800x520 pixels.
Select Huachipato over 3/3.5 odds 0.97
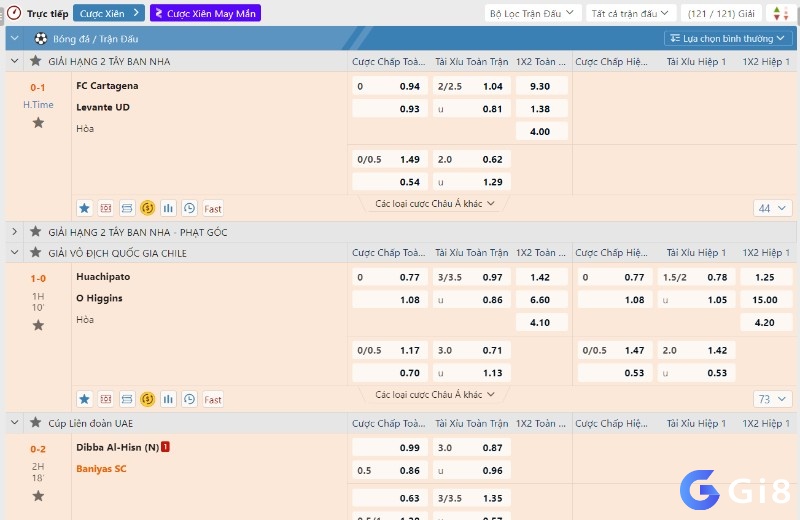point(471,277)
